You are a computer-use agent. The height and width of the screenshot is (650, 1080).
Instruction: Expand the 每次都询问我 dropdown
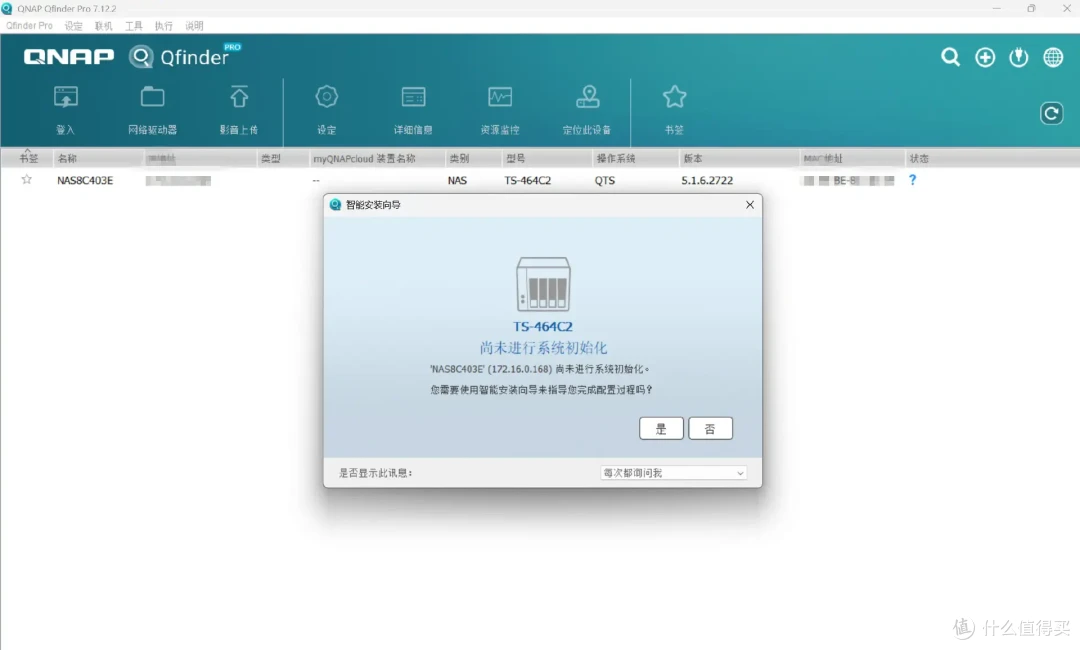(674, 473)
